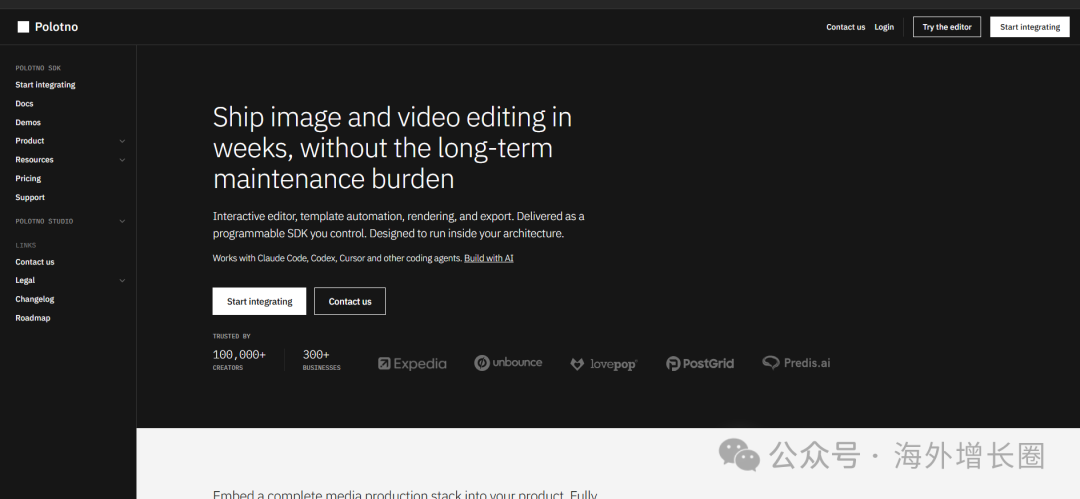The image size is (1080, 499).
Task: Click the PostGrid logo
Action: coord(700,363)
